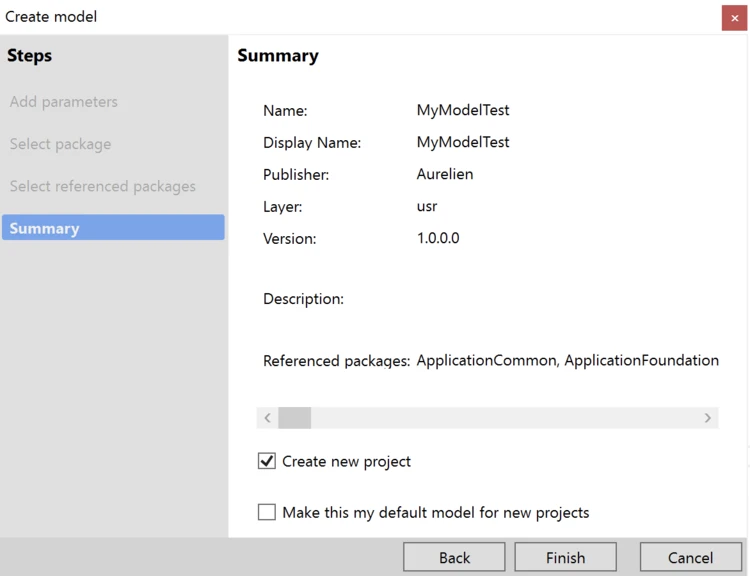The image size is (750, 576).
Task: Click the Layer value usr
Action: coord(427,206)
